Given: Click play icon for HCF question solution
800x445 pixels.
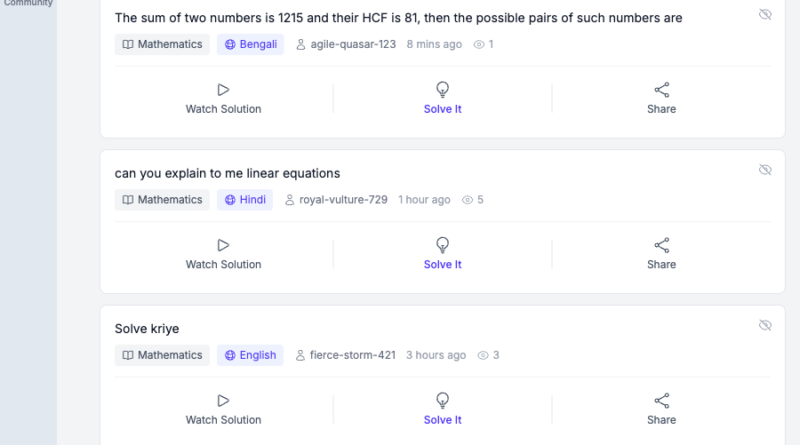Looking at the screenshot, I should tap(223, 90).
